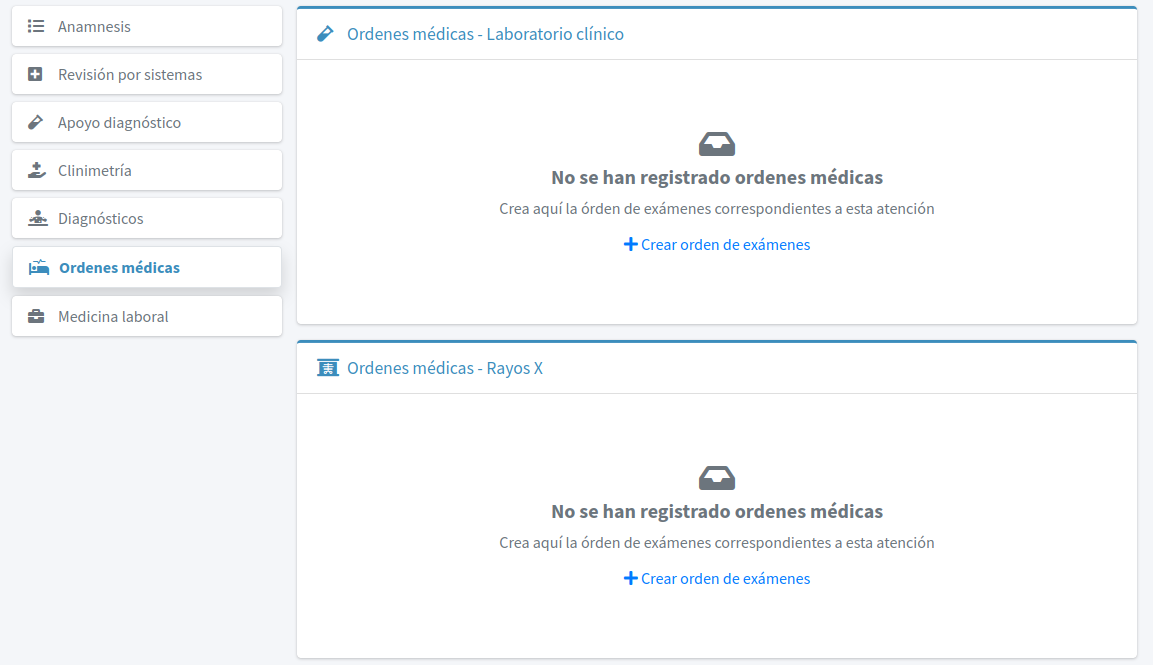Click the Medicina laboral briefcase icon

(x=36, y=317)
